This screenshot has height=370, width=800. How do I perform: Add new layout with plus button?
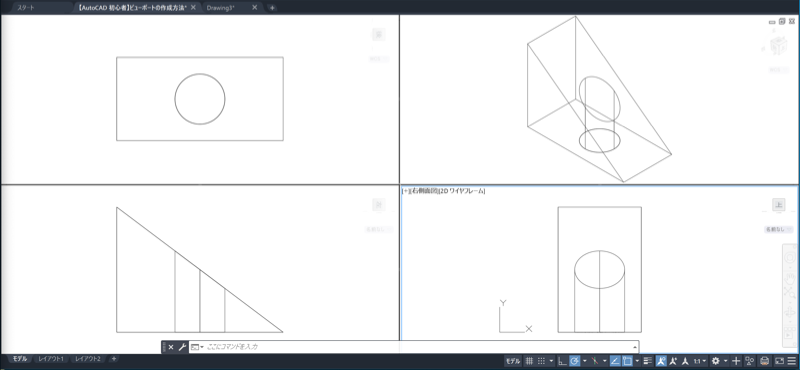coord(114,359)
